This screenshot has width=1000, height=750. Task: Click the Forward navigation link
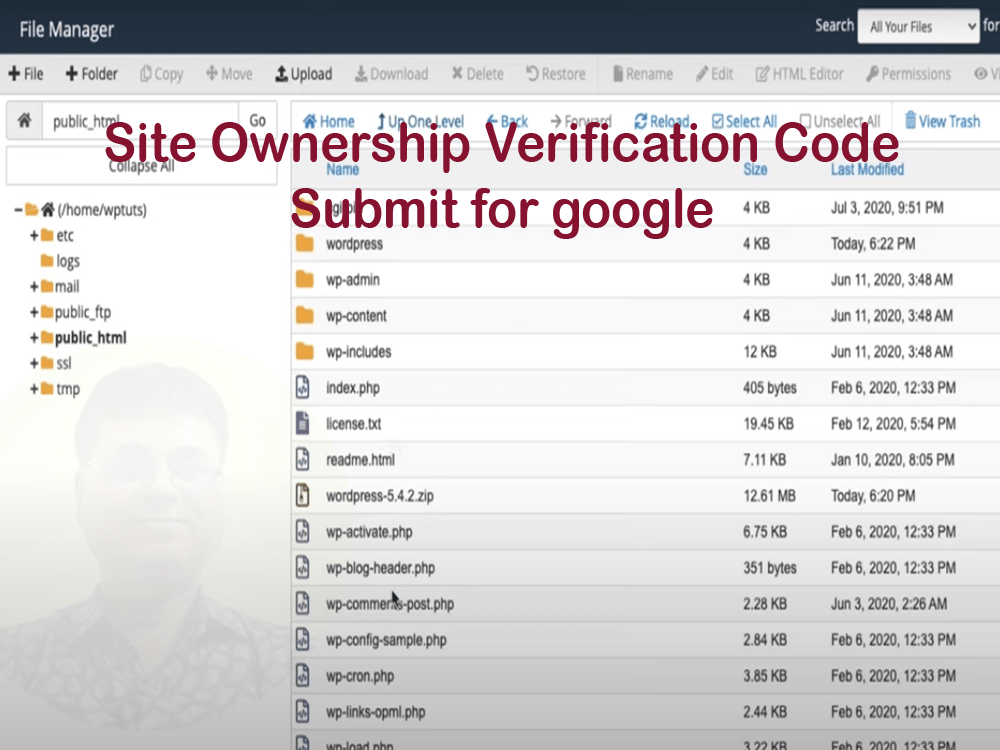coord(580,121)
